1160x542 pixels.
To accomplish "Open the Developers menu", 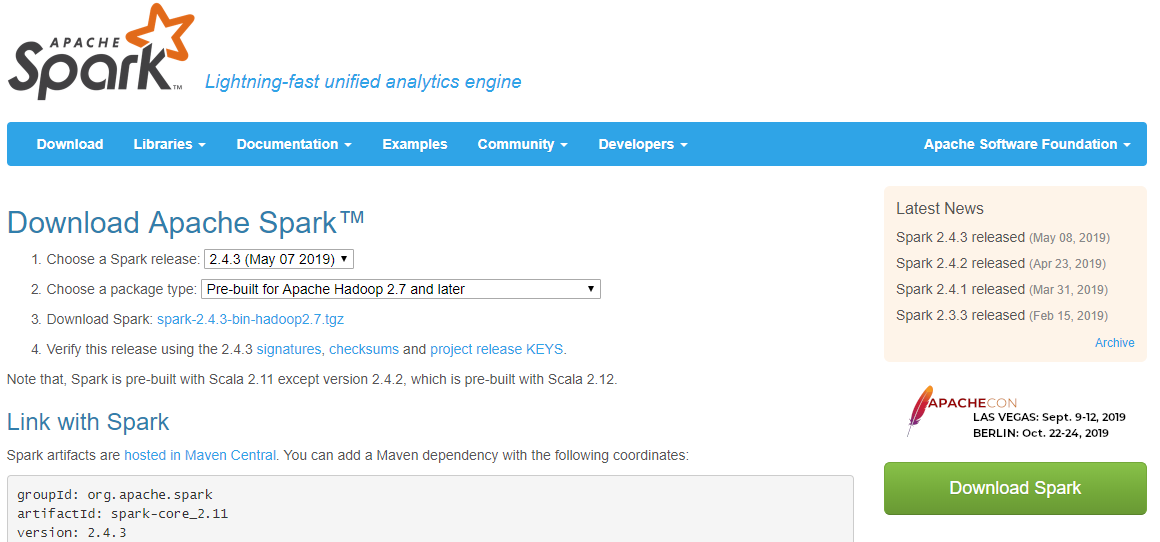I will coord(643,144).
